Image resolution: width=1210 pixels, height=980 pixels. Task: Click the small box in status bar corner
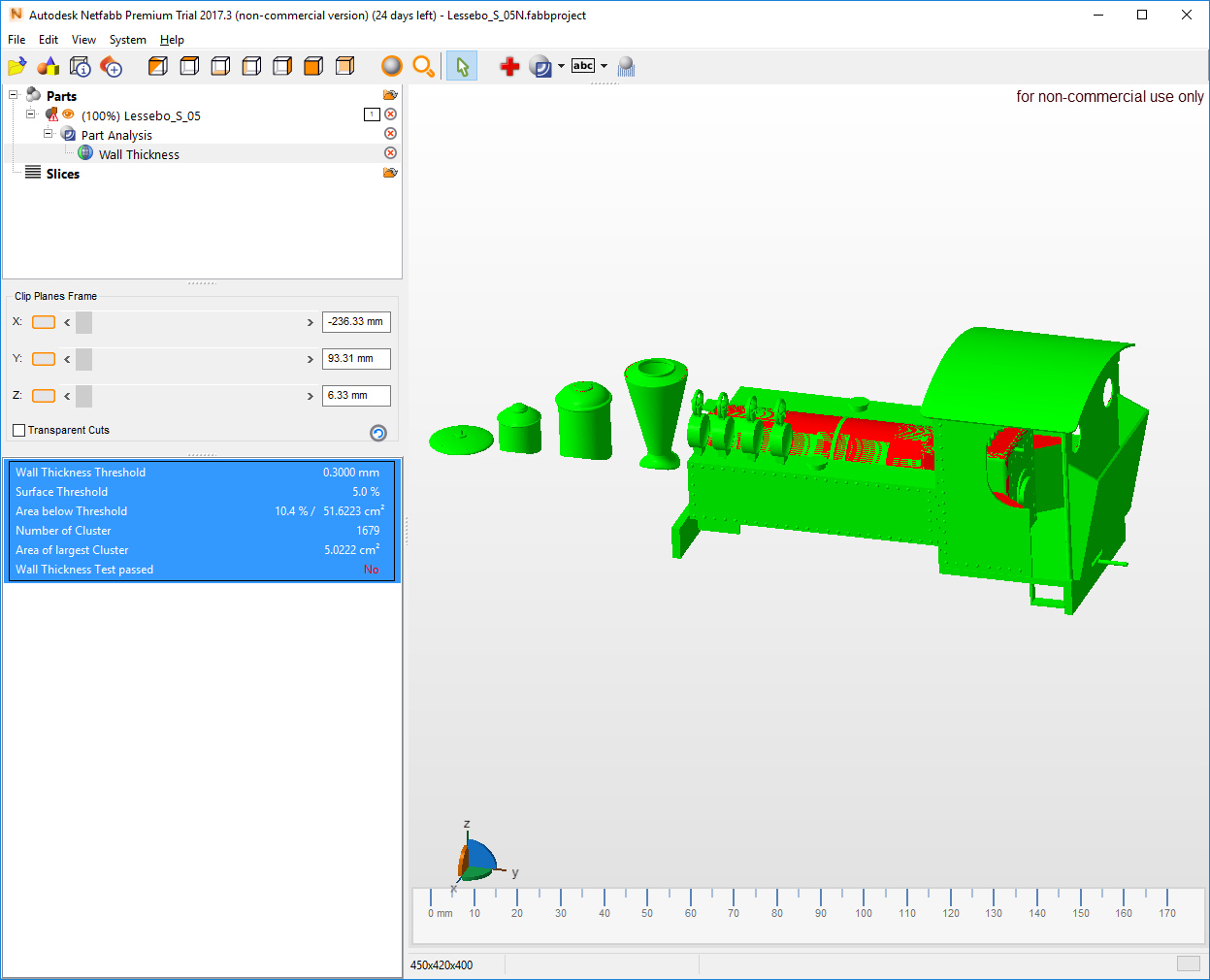1189,964
